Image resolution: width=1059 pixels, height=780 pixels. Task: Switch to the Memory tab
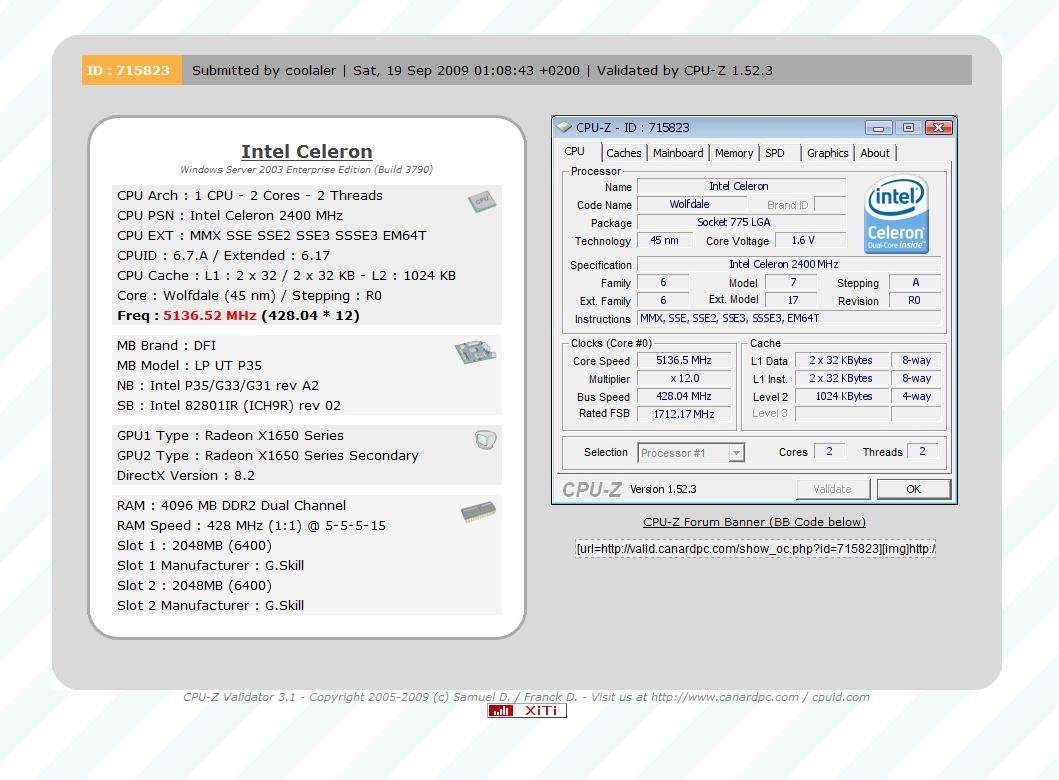click(x=733, y=153)
